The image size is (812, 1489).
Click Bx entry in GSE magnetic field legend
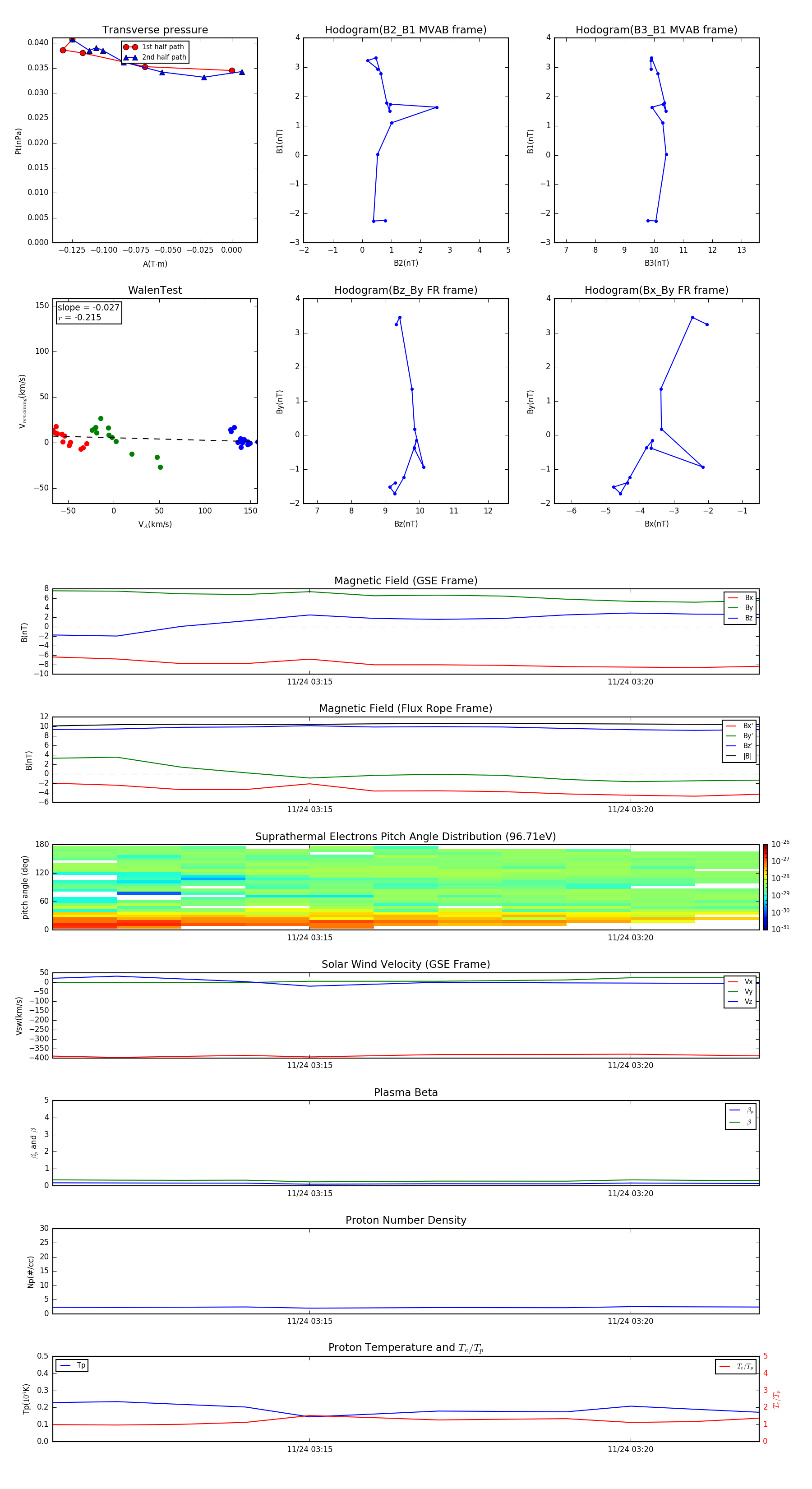tap(740, 598)
